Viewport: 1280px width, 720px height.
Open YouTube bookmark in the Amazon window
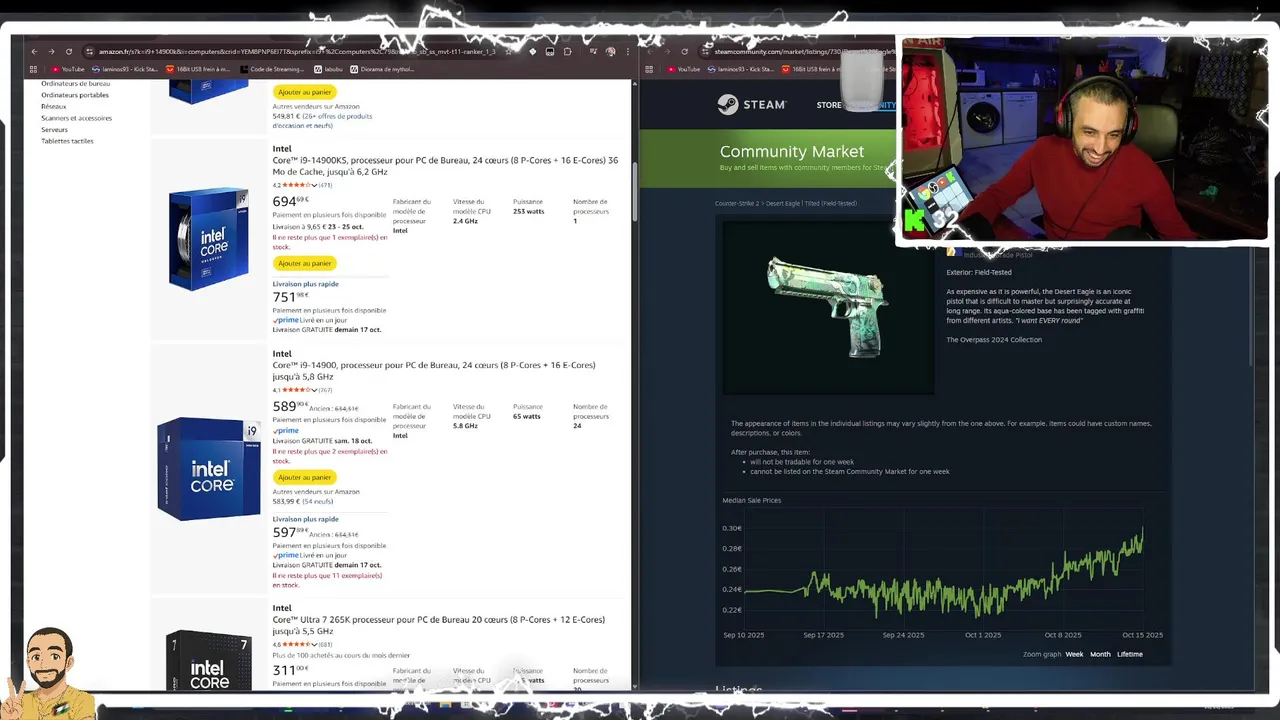click(67, 69)
